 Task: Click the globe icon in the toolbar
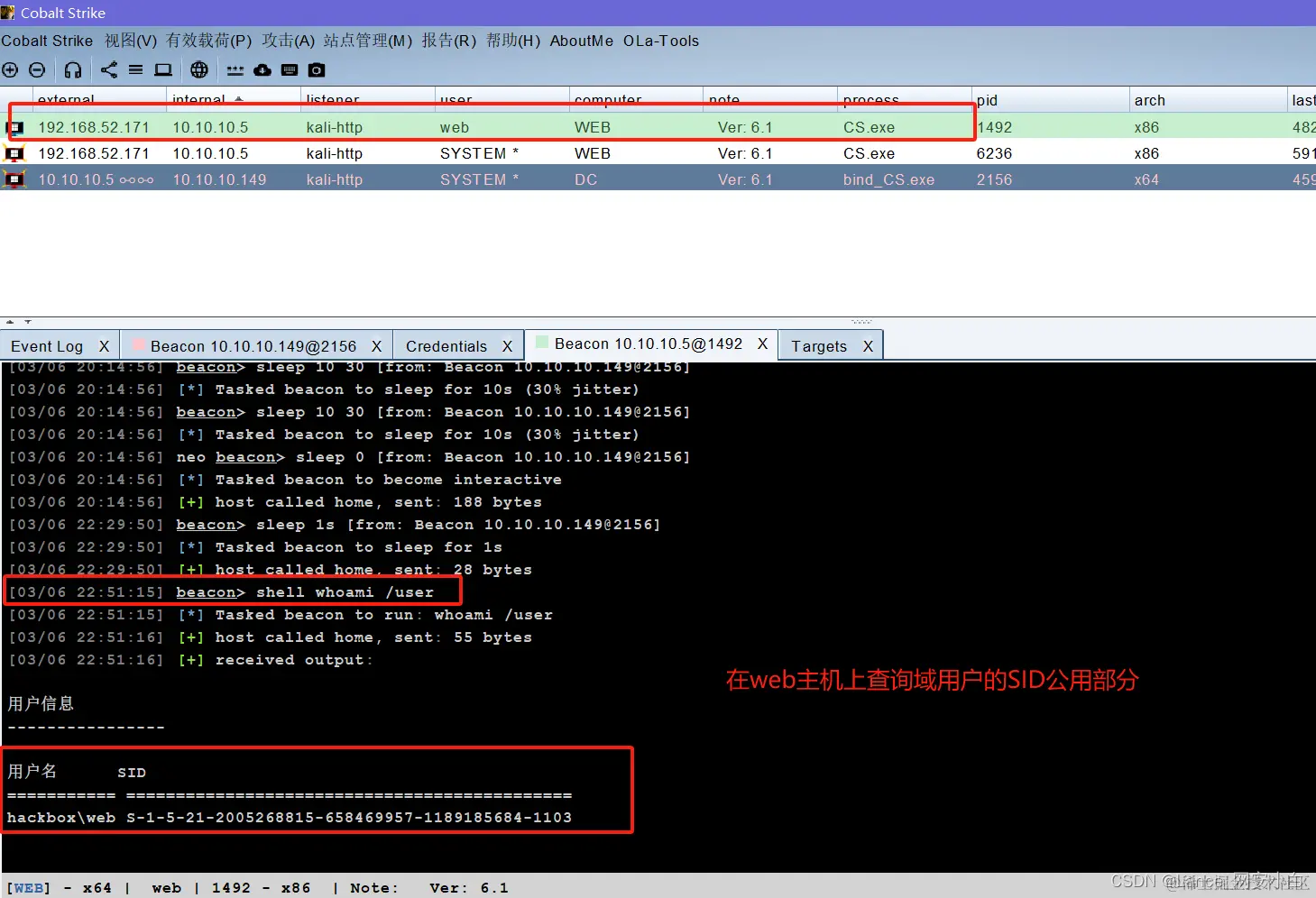199,69
